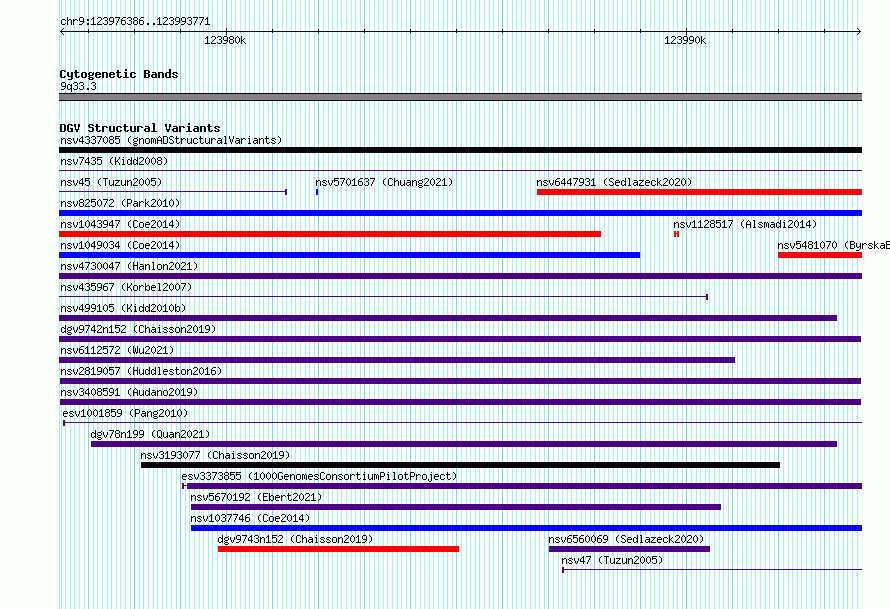The image size is (890, 609).
Task: Select the black nsv3193077 variant bar
Action: 460,465
